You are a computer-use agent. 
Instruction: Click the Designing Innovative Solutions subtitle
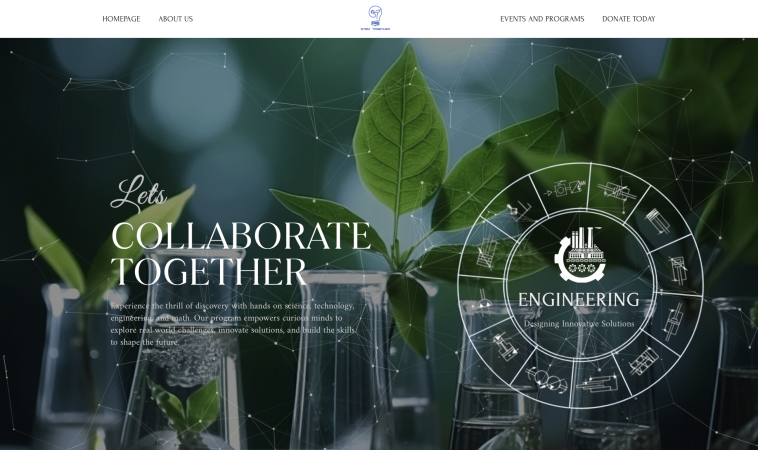click(579, 323)
